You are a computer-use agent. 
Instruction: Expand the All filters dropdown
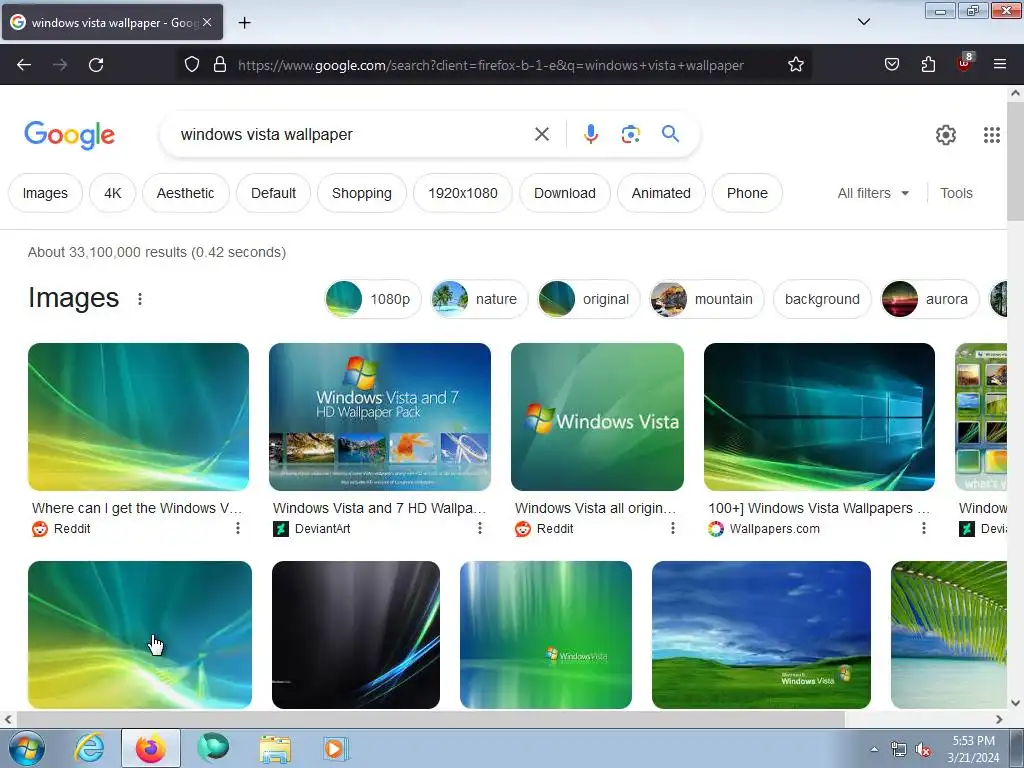(x=873, y=193)
